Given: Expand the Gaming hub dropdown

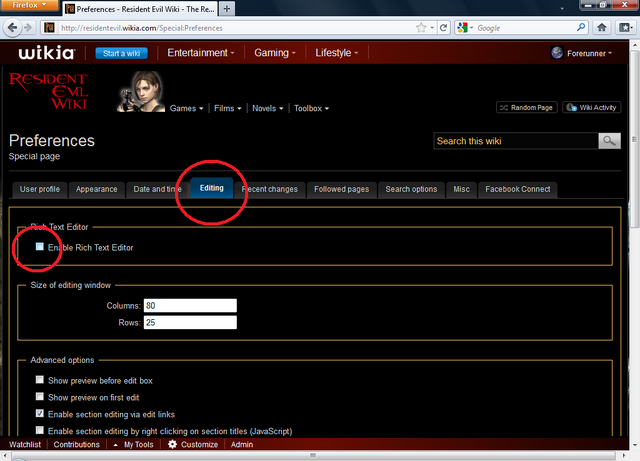Looking at the screenshot, I should pos(275,53).
